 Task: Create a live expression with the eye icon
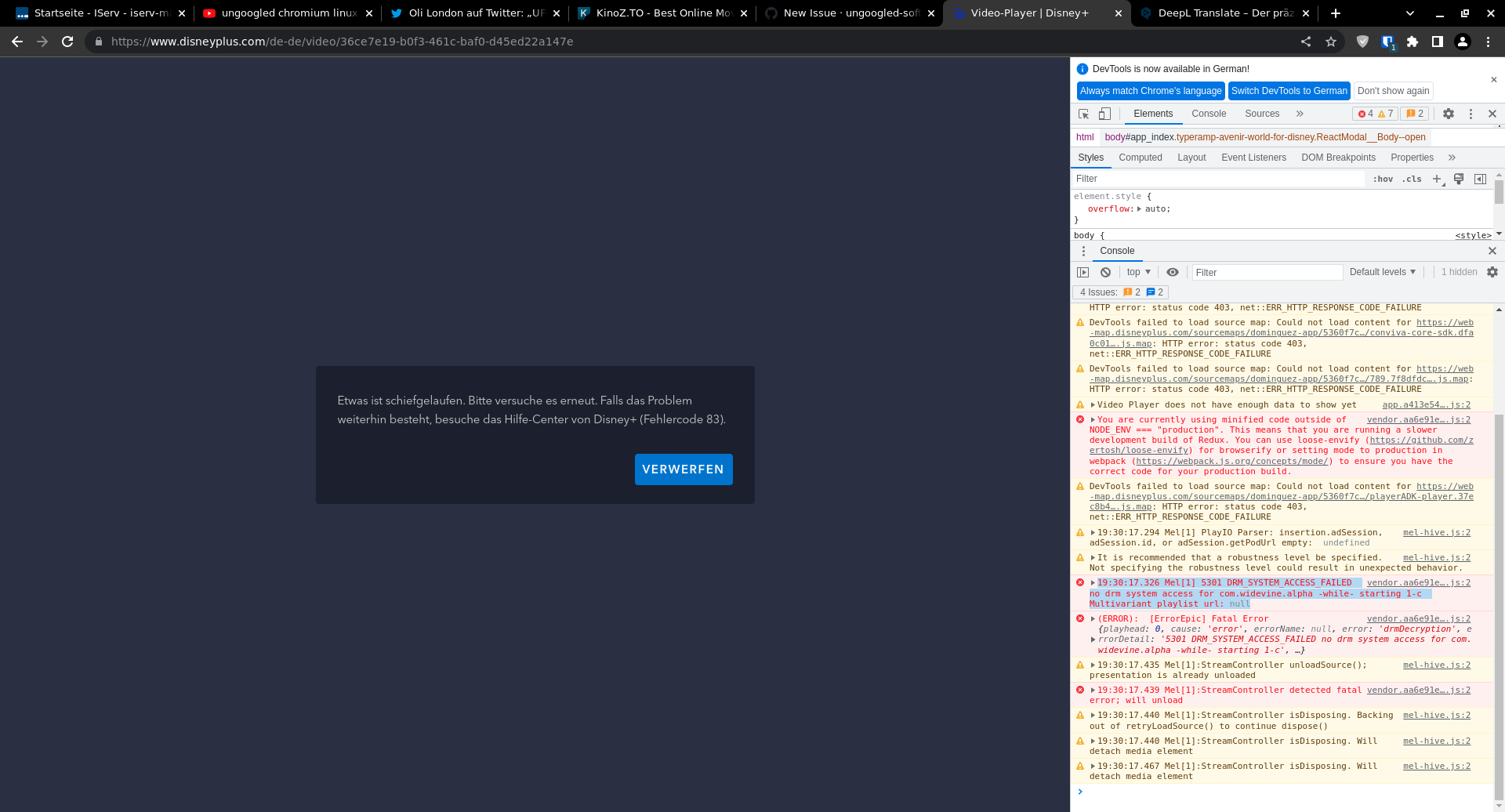click(x=1173, y=272)
